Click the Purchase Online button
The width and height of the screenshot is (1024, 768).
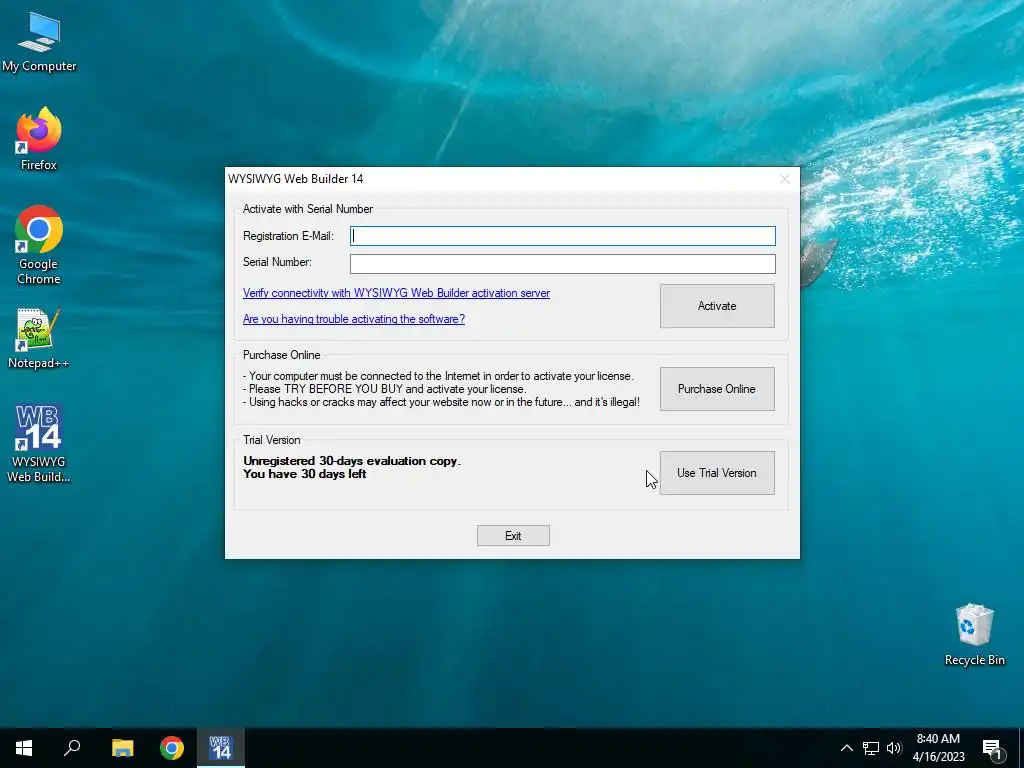(x=717, y=389)
